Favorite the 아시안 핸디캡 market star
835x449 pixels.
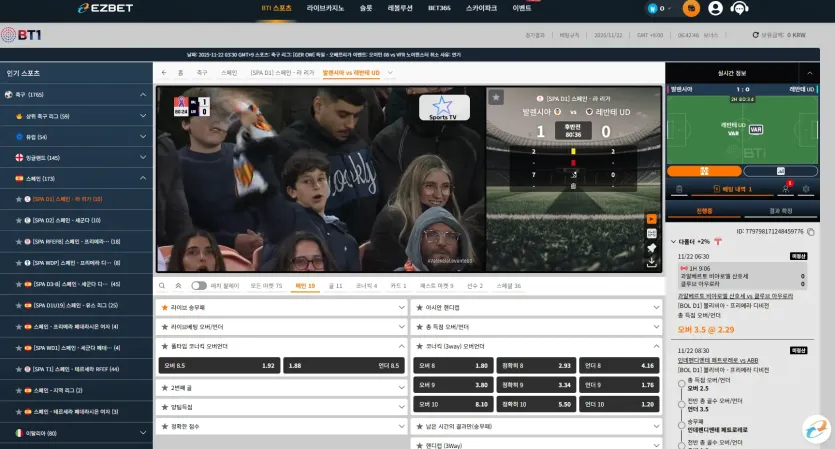click(x=419, y=307)
